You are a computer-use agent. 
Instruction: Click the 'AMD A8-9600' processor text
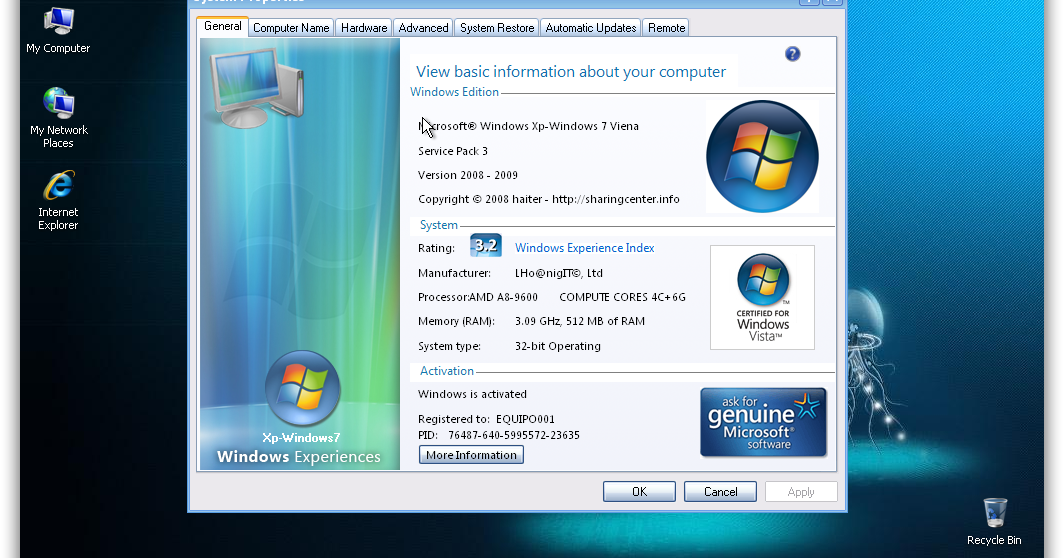coord(504,297)
